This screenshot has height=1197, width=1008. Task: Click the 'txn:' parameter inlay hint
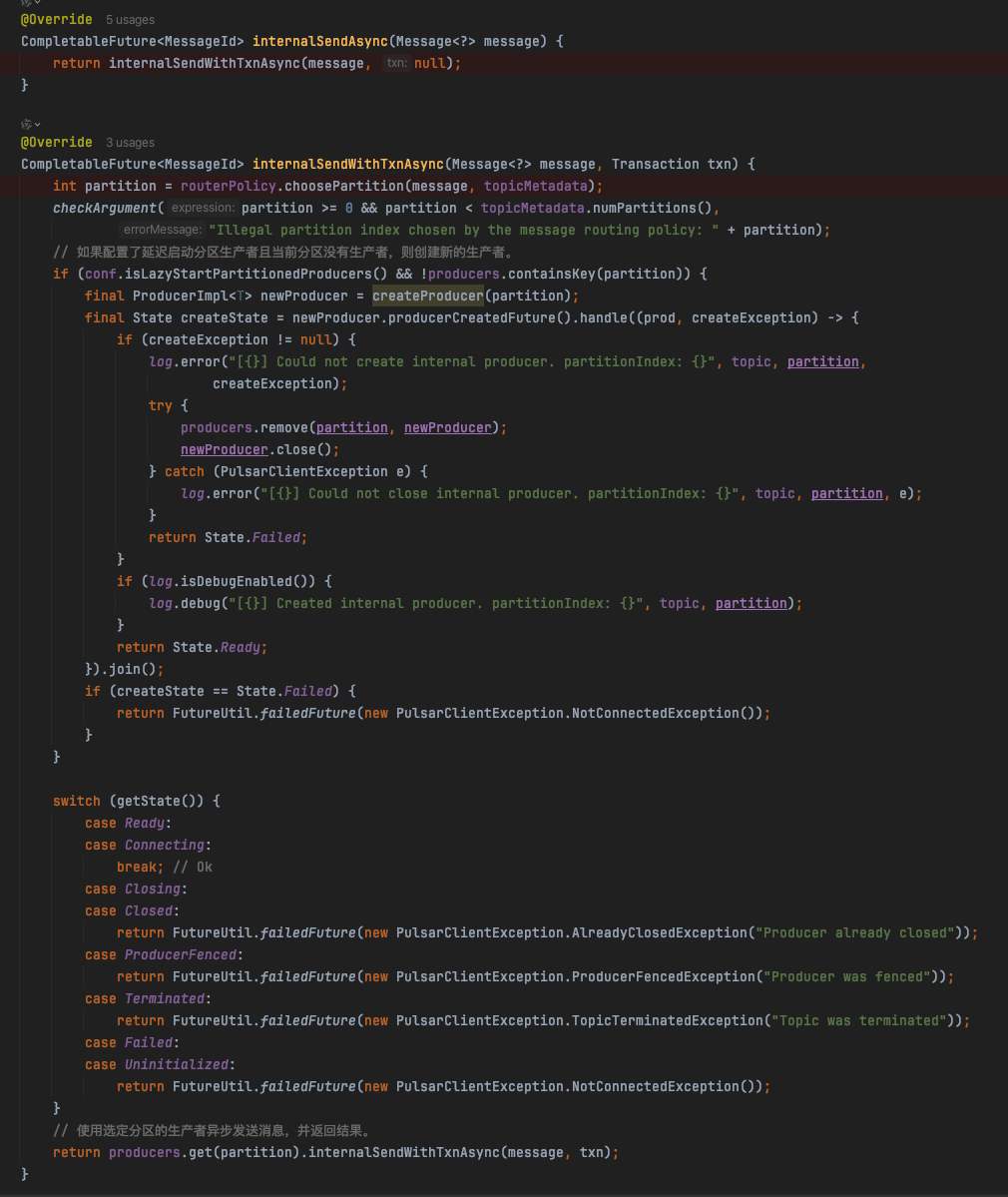click(x=396, y=63)
